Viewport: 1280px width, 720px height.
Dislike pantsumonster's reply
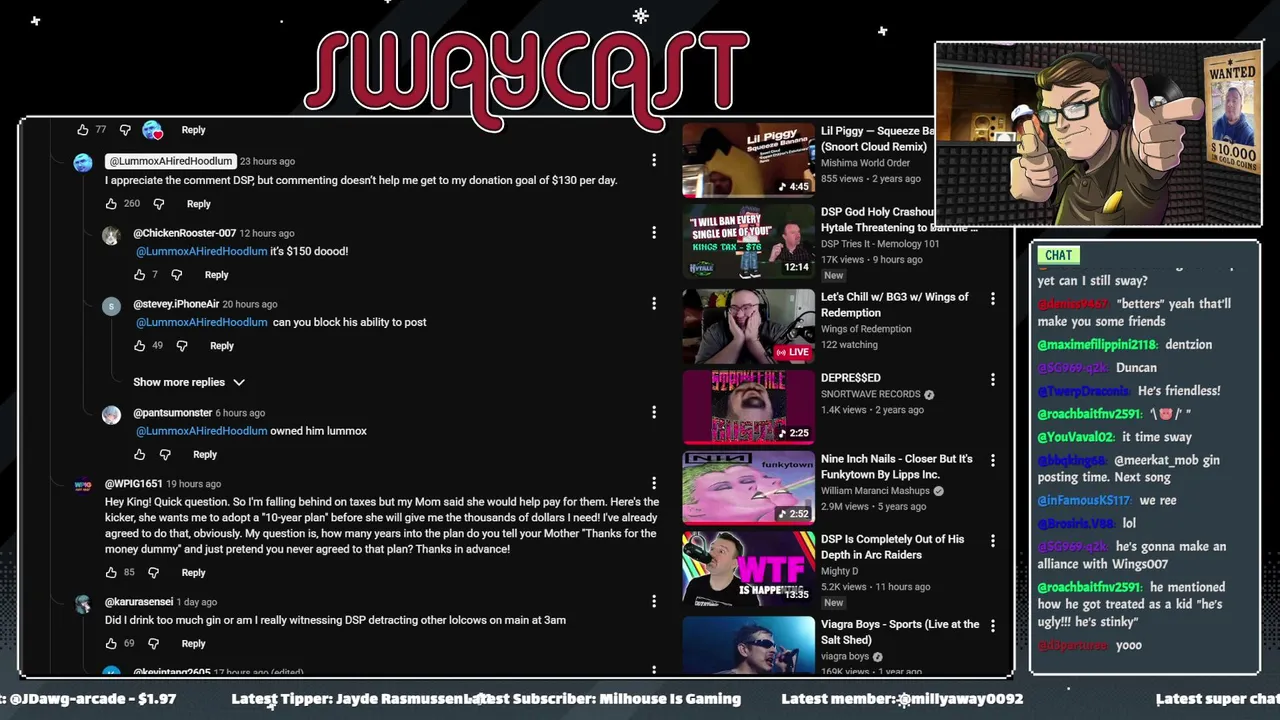click(165, 455)
